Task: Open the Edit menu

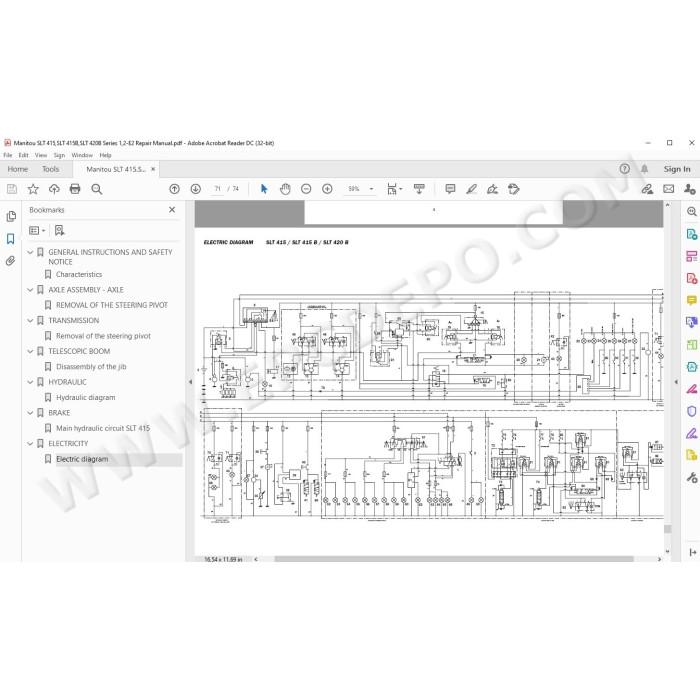Action: pos(23,155)
